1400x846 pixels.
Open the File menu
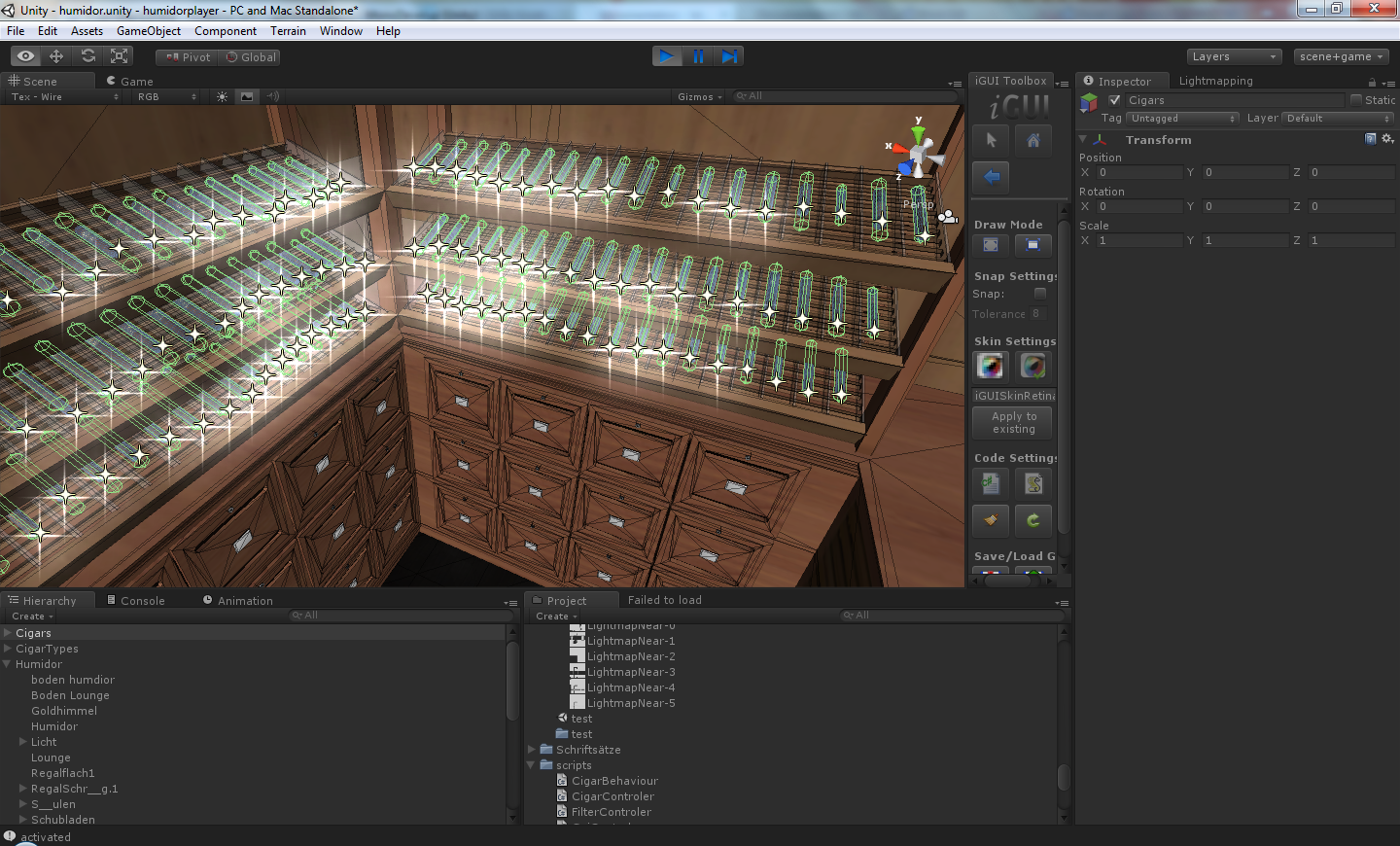[x=16, y=31]
